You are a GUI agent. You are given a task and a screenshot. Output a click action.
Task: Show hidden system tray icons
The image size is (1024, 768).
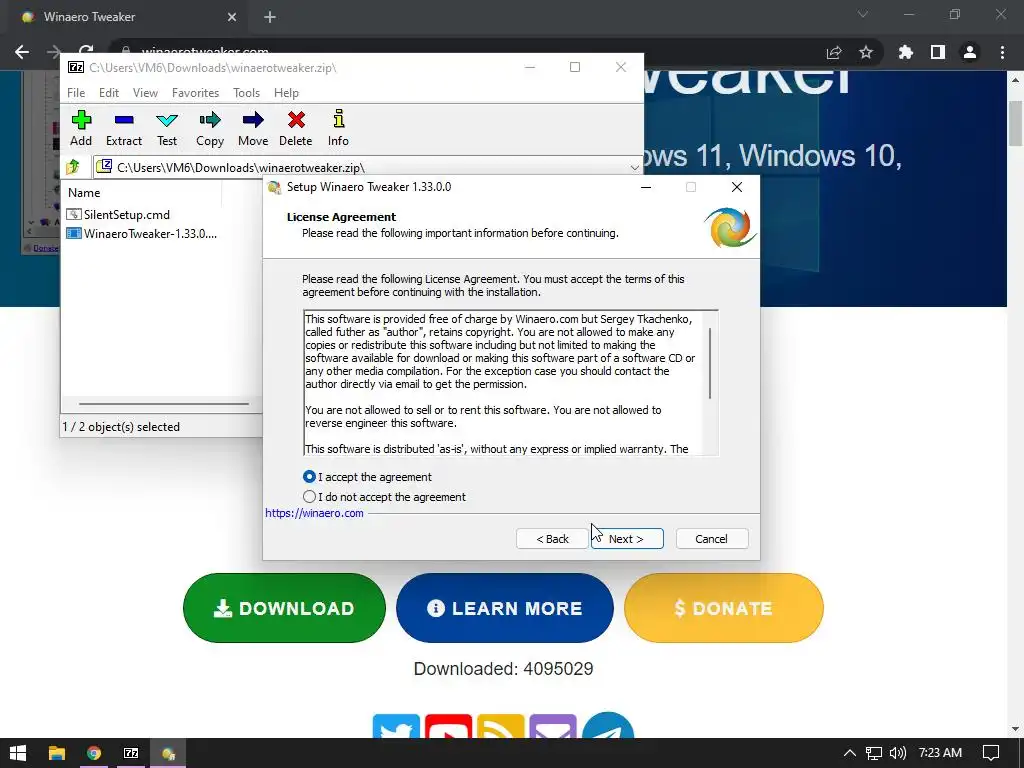(x=850, y=753)
